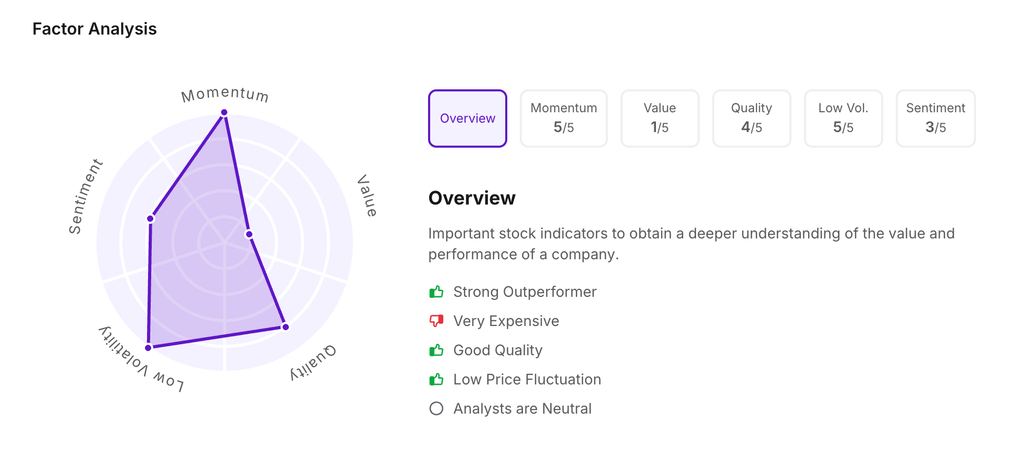Click the Low Volatility data point on chart
This screenshot has height=456, width=1024.
click(x=149, y=347)
